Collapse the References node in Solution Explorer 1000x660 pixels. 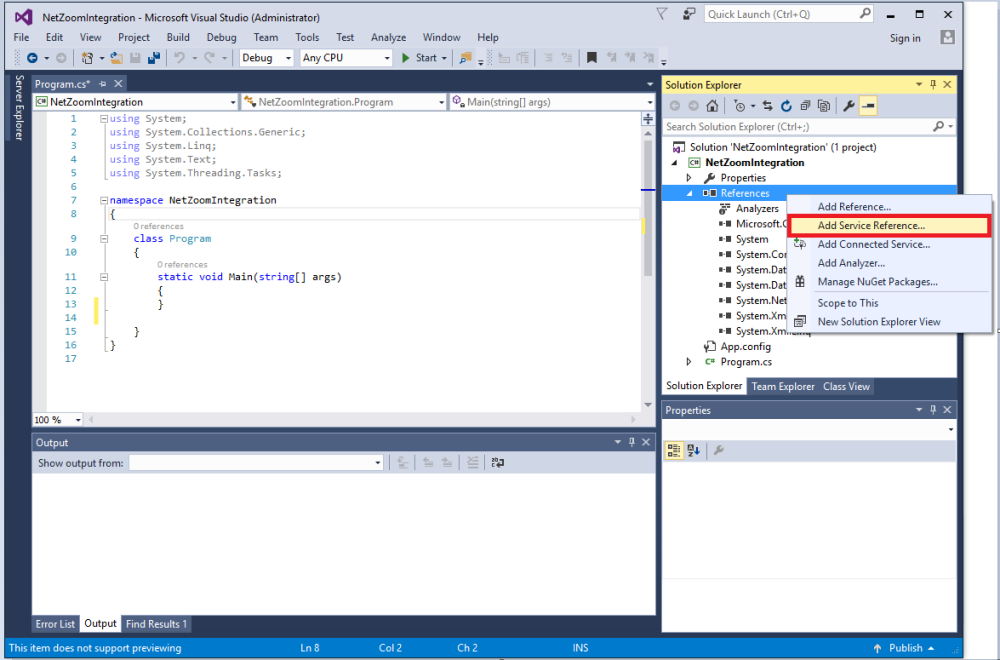pos(689,193)
